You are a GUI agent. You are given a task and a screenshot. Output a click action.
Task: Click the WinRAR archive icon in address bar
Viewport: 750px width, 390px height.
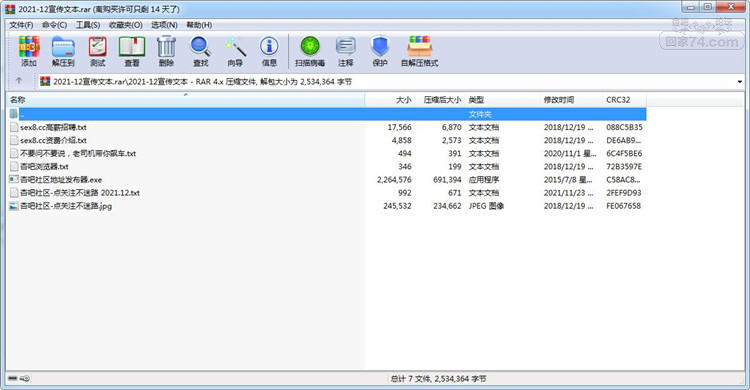45,81
